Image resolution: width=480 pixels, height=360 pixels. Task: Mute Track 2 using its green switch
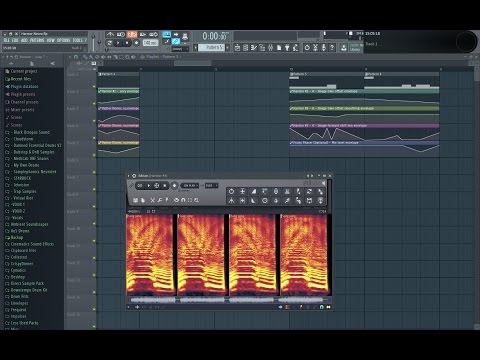pos(94,103)
